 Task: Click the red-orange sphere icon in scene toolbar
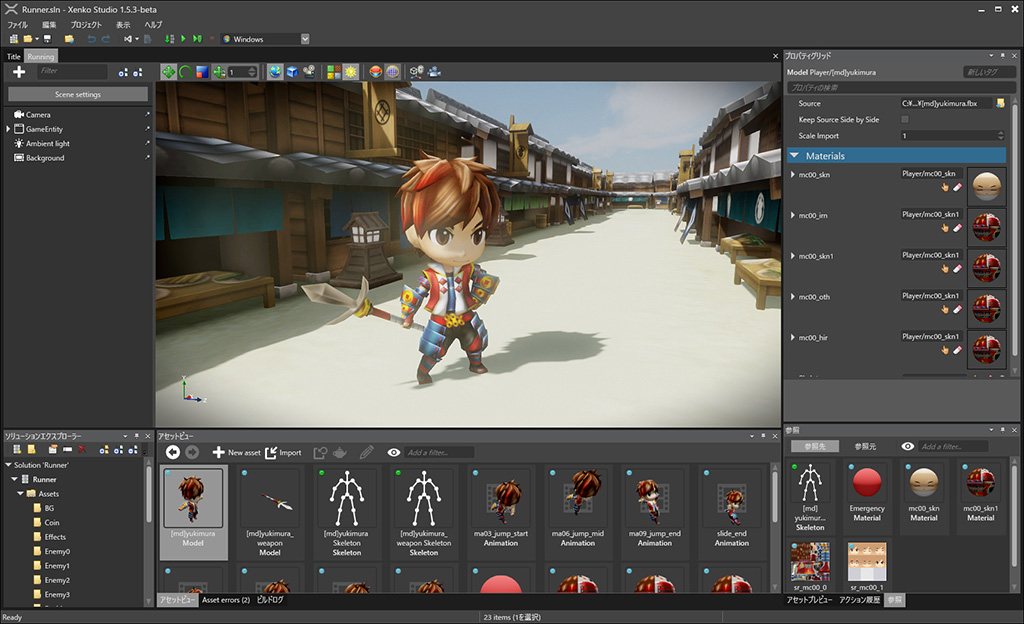pos(376,72)
